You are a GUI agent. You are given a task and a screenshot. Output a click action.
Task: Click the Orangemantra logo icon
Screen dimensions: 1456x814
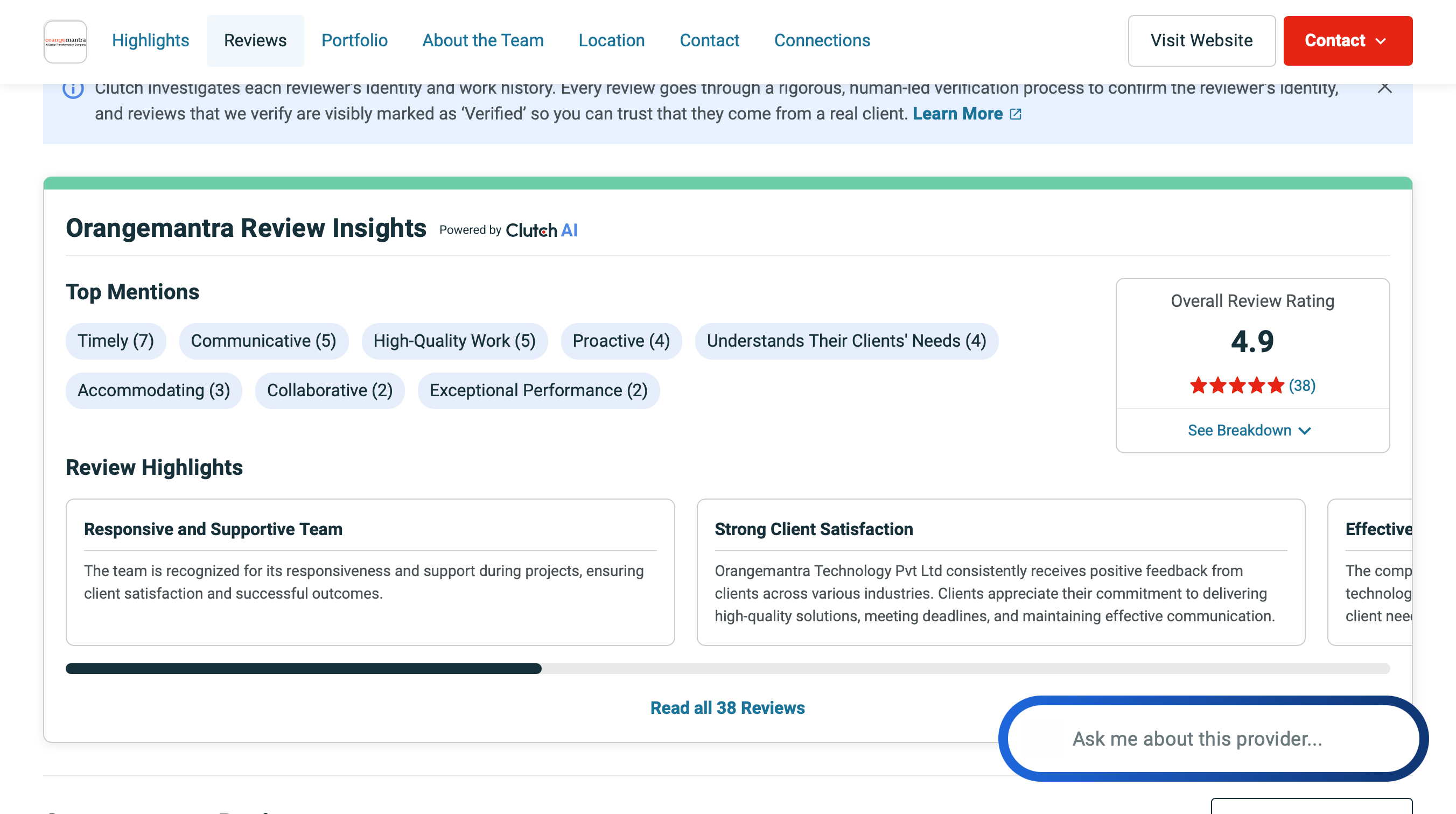(66, 41)
